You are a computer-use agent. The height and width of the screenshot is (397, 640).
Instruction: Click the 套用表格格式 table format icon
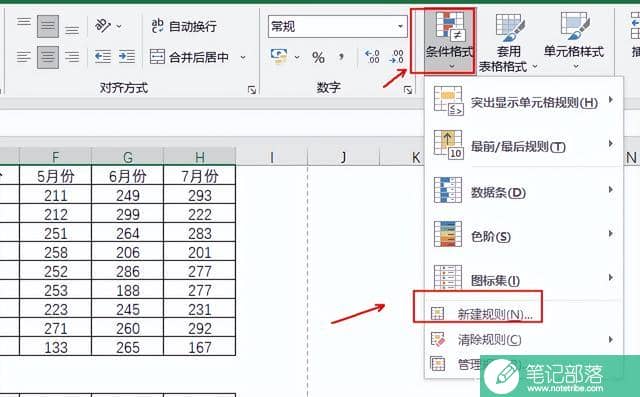508,42
